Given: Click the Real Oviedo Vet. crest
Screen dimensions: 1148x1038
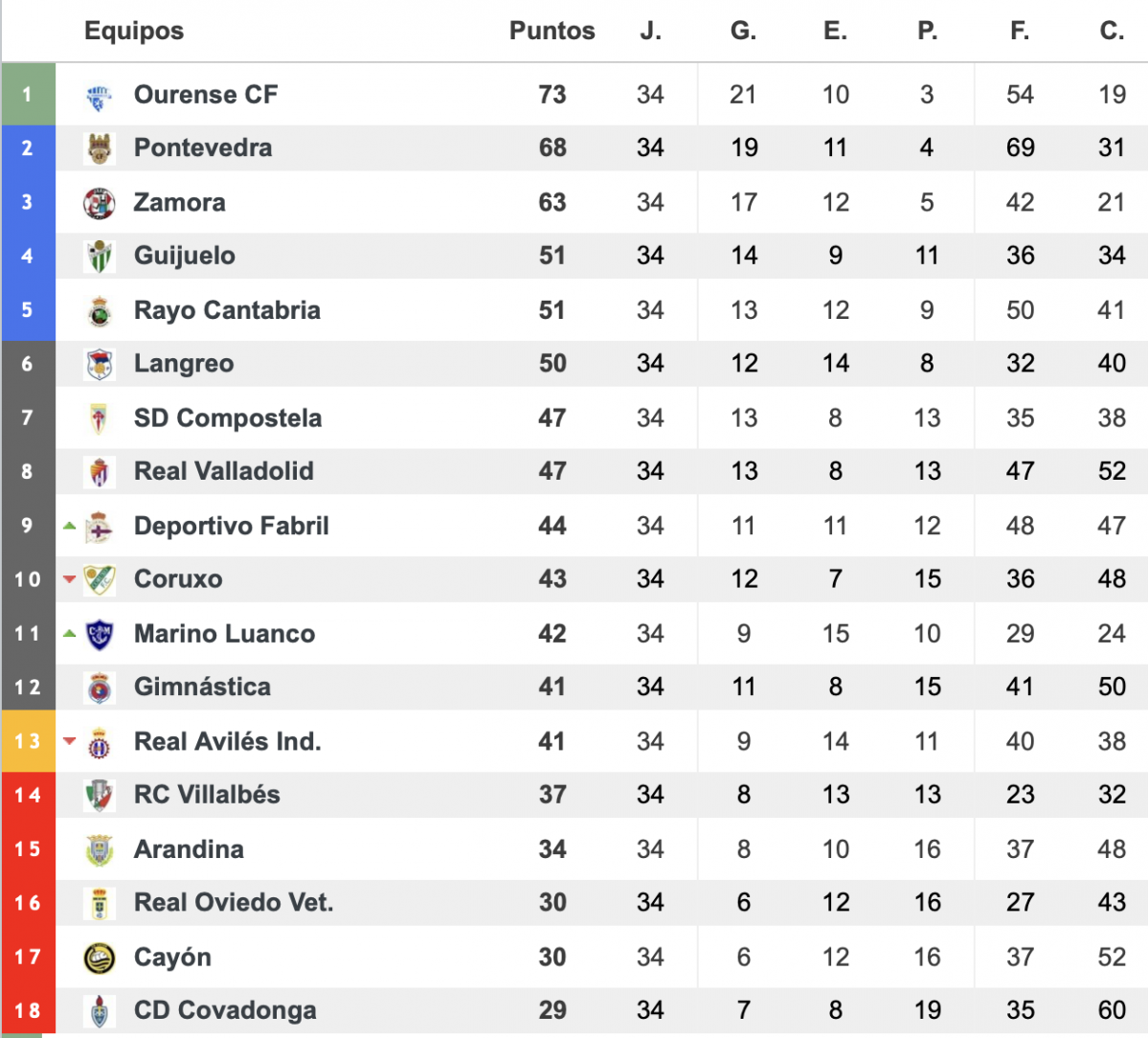Looking at the screenshot, I should click(99, 903).
